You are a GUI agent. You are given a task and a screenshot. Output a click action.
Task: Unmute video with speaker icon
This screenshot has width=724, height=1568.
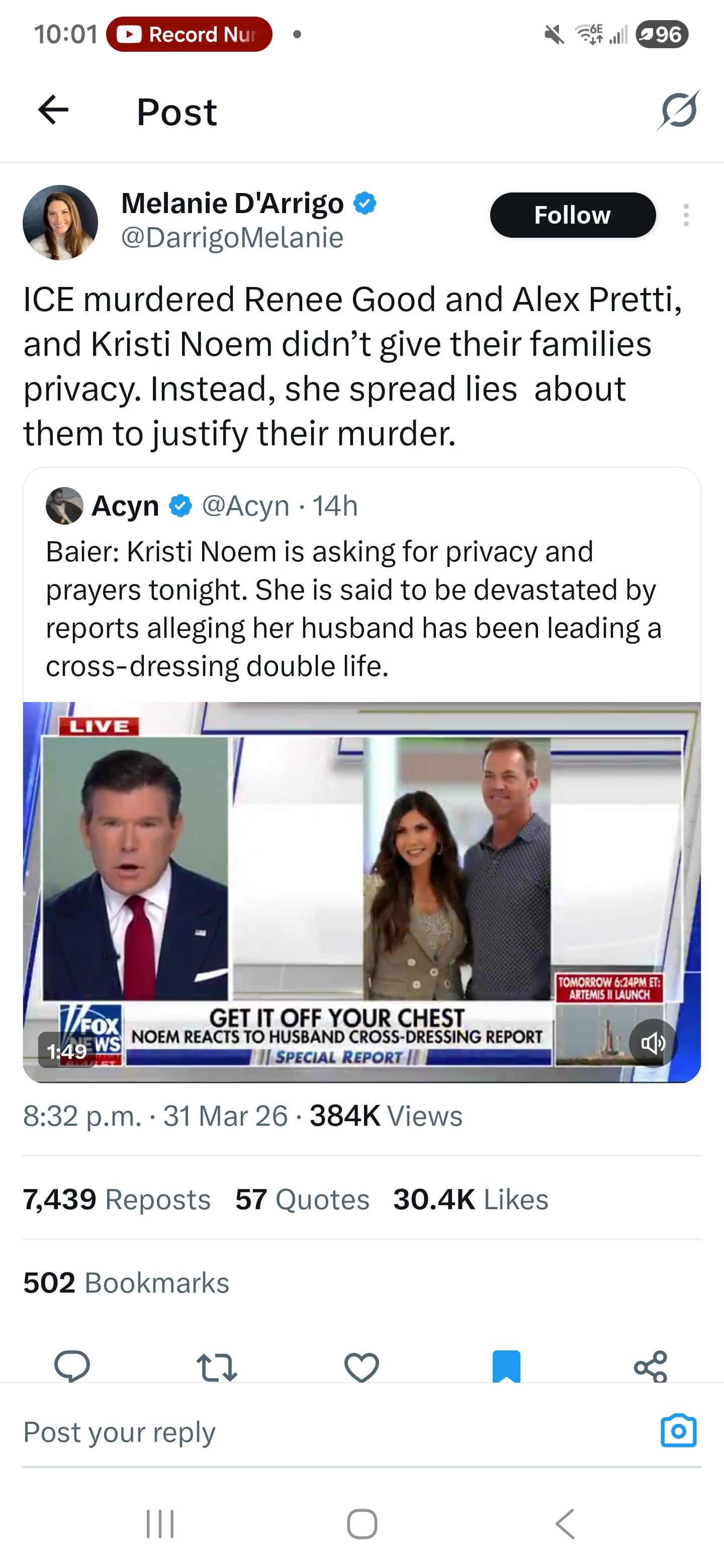click(x=653, y=1043)
